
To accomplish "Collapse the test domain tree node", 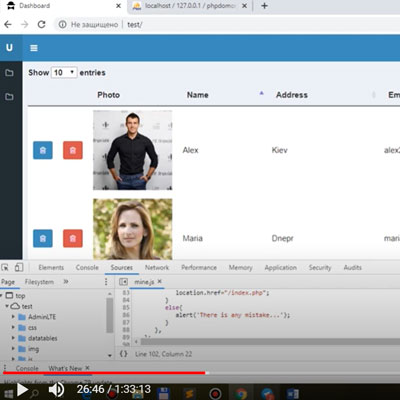I will [7, 306].
